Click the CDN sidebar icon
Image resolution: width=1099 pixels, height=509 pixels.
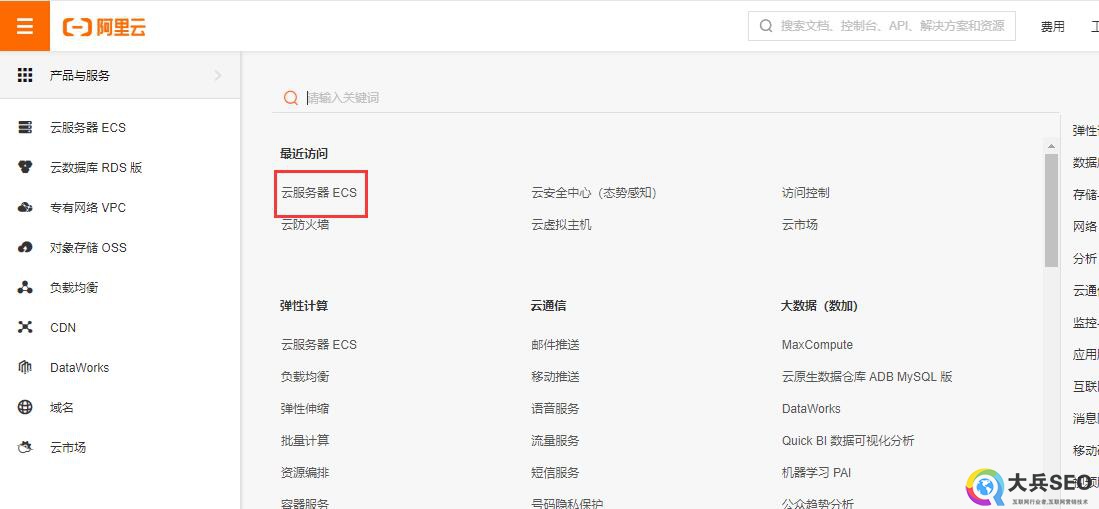click(x=25, y=327)
